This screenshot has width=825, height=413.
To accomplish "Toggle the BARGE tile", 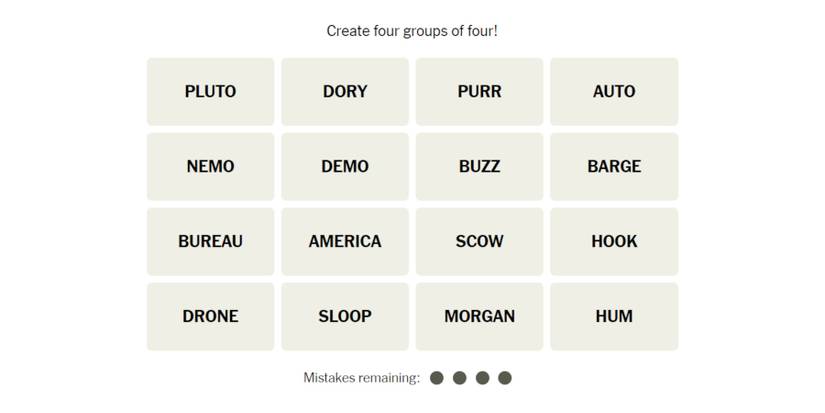I will coord(614,166).
